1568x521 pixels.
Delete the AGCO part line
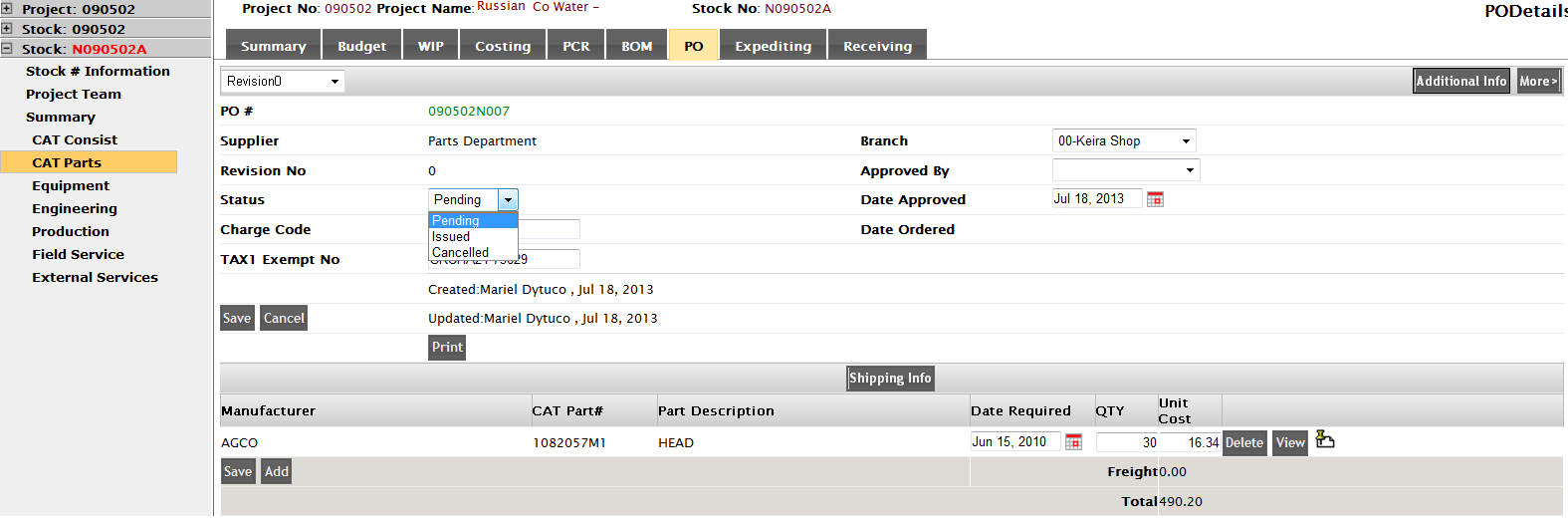pos(1243,443)
